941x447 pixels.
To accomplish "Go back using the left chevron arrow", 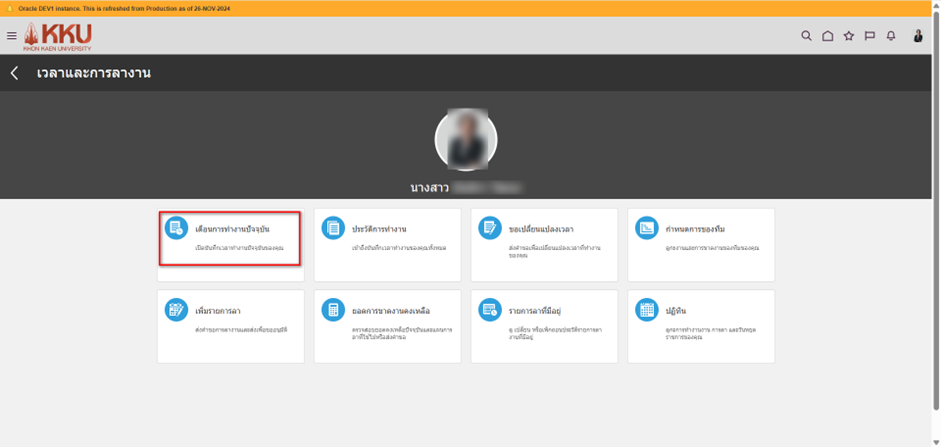I will (15, 73).
